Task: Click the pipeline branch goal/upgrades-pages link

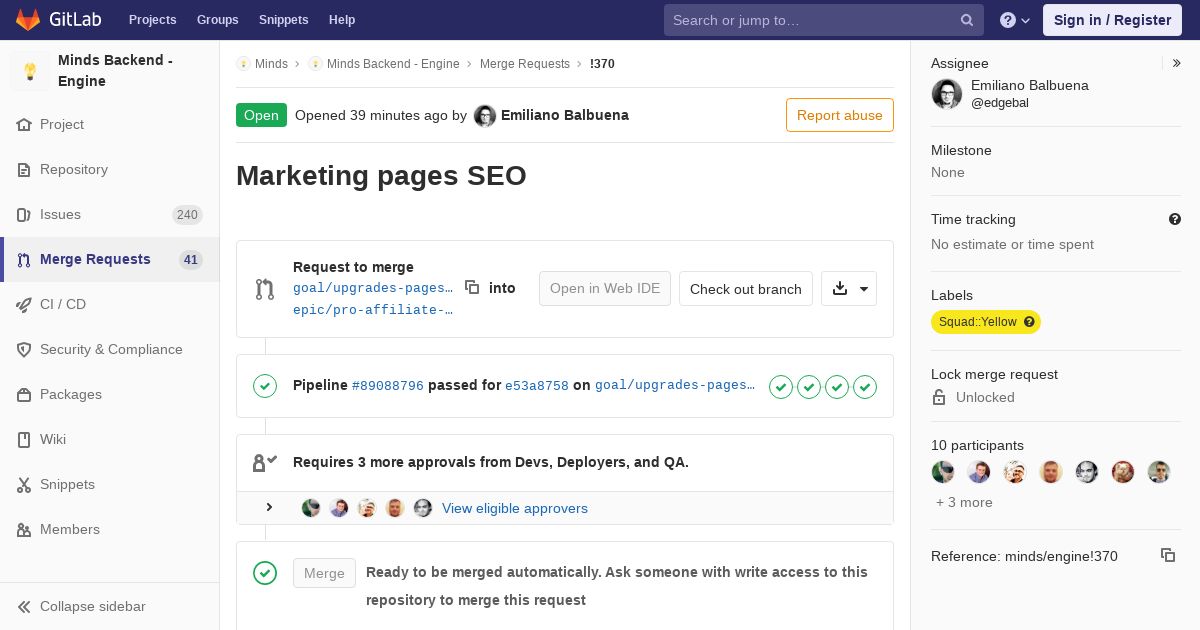Action: 675,385
